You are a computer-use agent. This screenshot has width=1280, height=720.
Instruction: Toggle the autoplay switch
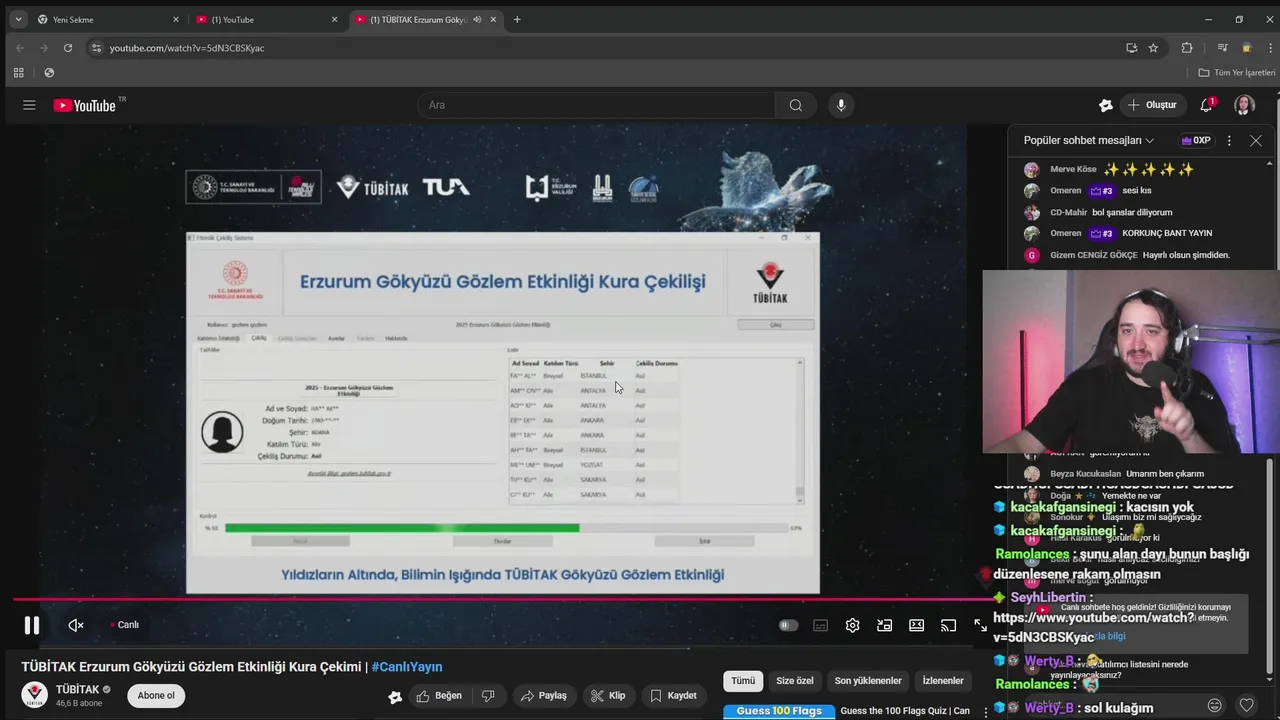pyautogui.click(x=789, y=625)
